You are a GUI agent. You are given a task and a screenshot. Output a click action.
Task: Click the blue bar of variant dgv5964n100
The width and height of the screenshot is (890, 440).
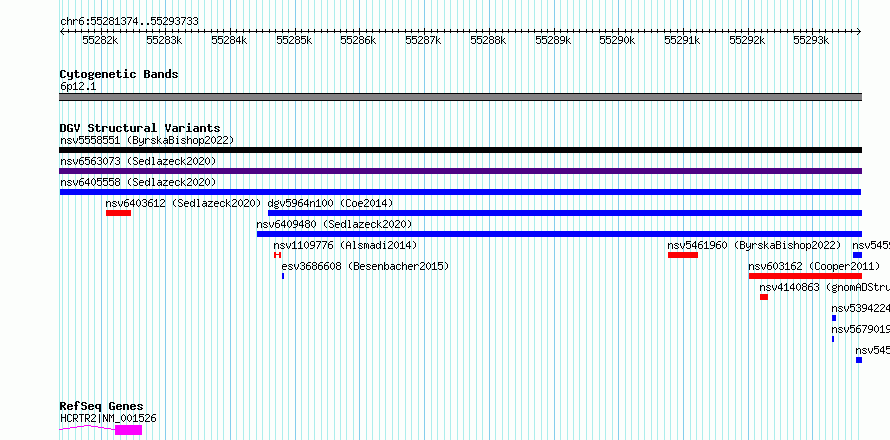coord(565,213)
